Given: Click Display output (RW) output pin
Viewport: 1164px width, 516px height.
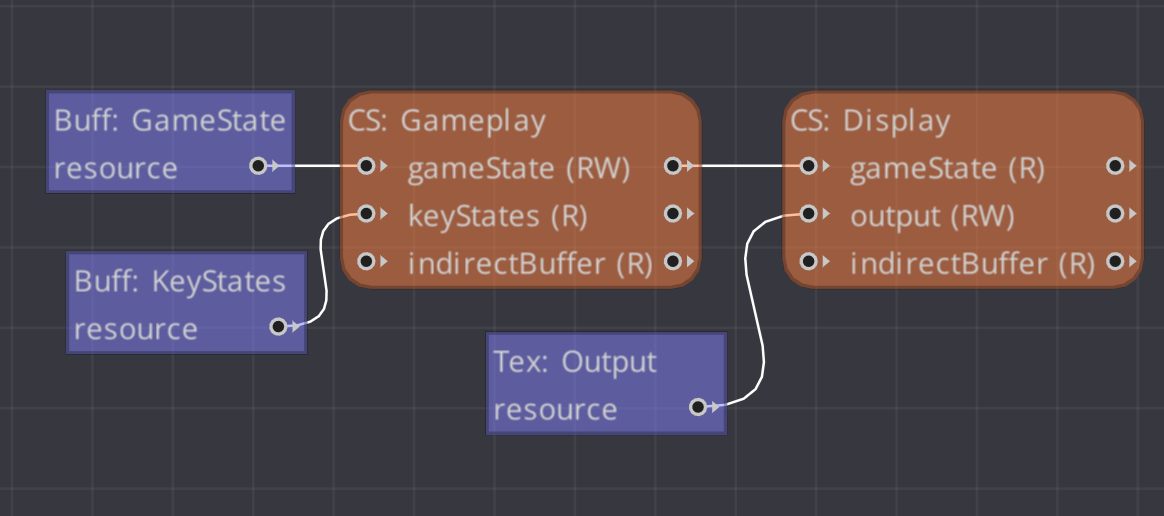Looking at the screenshot, I should [x=1114, y=213].
